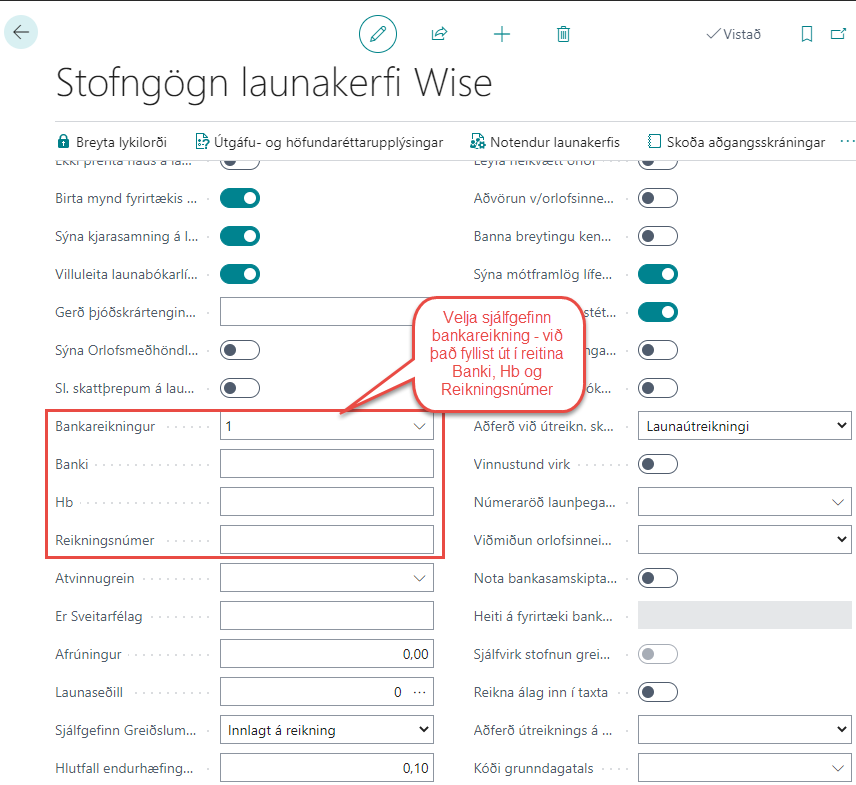This screenshot has height=785, width=856.
Task: Open Aðferð við útreikn. dropdown Launaútreikningi
Action: [744, 427]
